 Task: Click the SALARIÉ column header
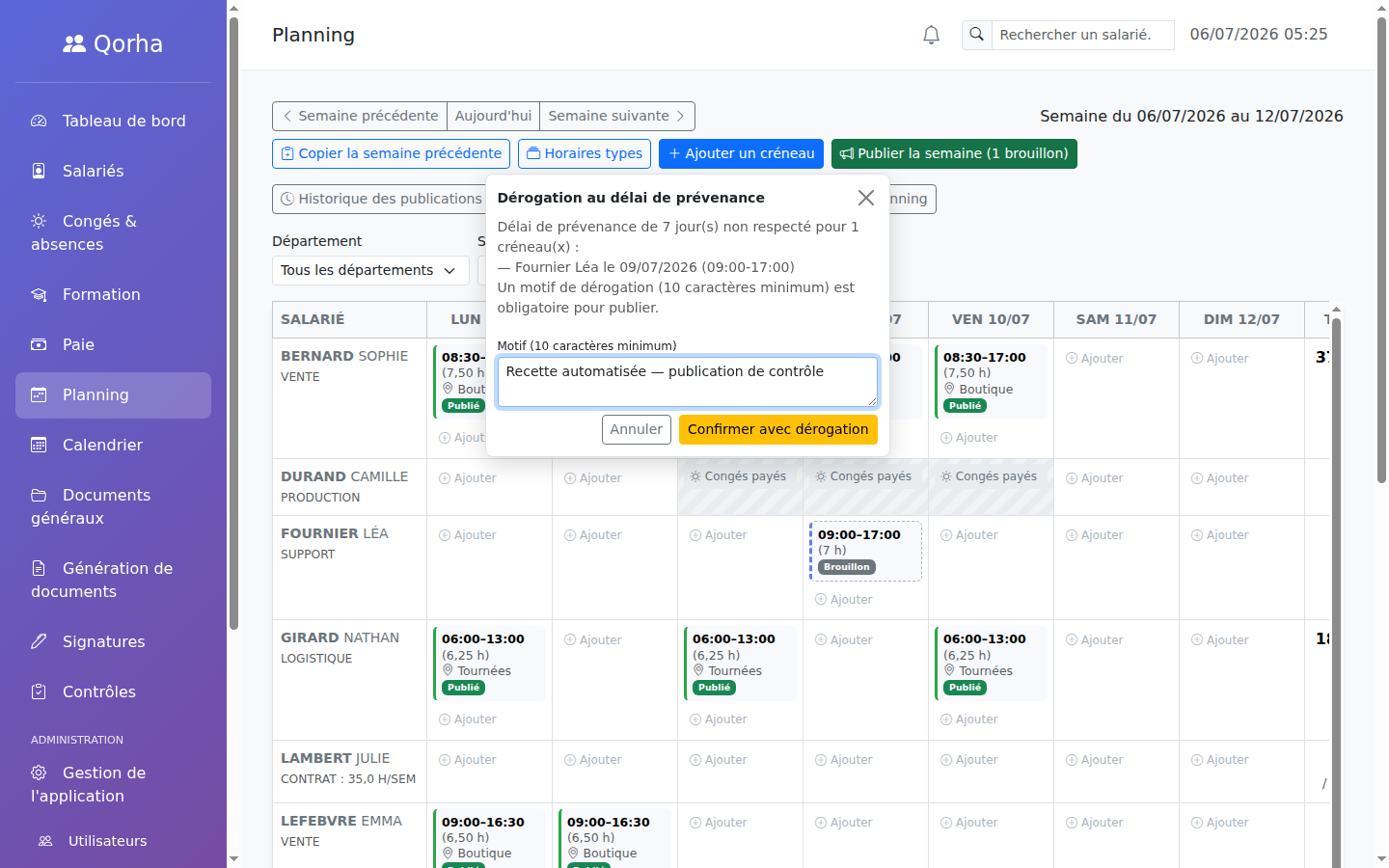pyautogui.click(x=349, y=319)
